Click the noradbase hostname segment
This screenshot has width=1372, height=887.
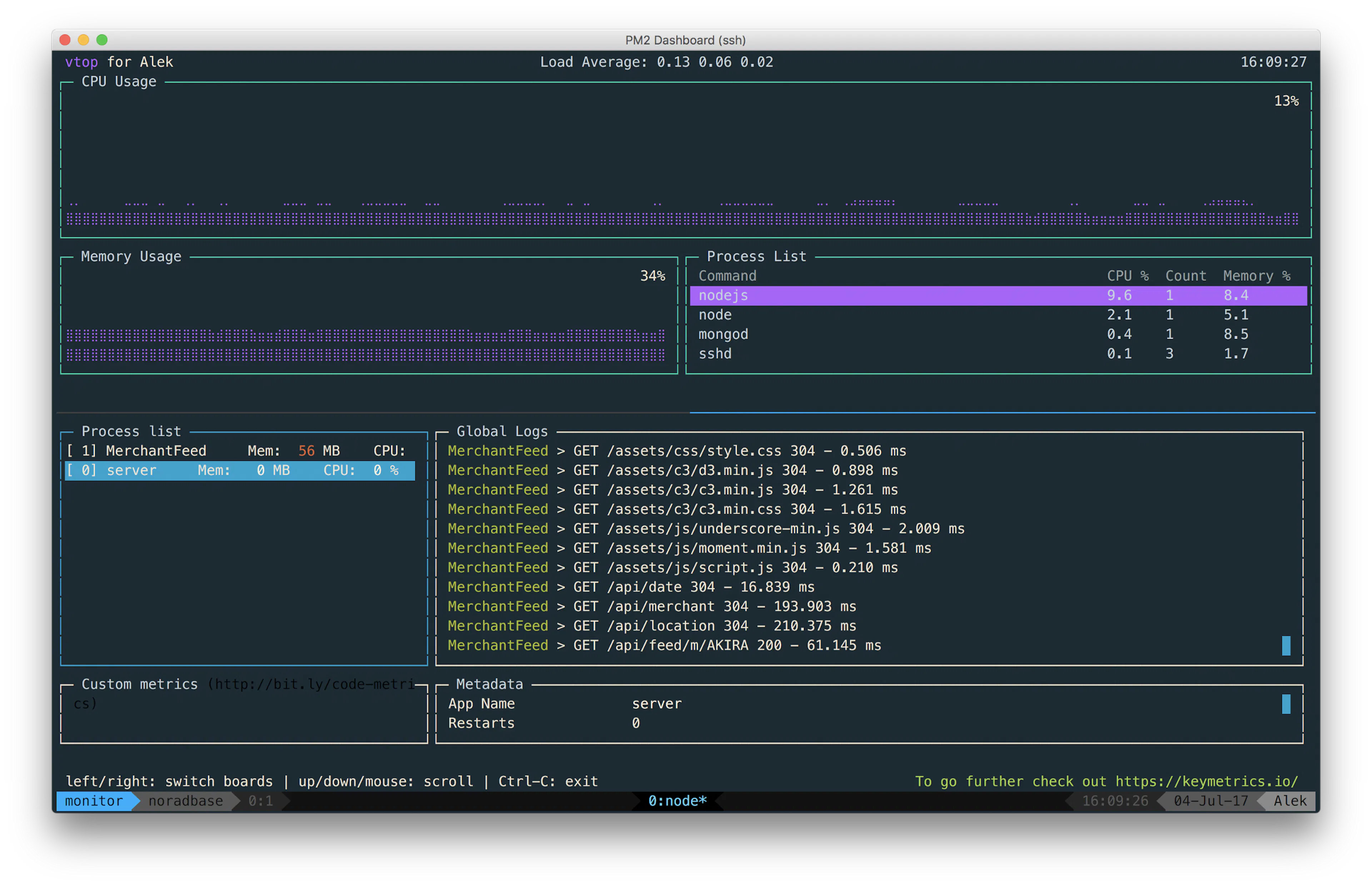pyautogui.click(x=185, y=801)
